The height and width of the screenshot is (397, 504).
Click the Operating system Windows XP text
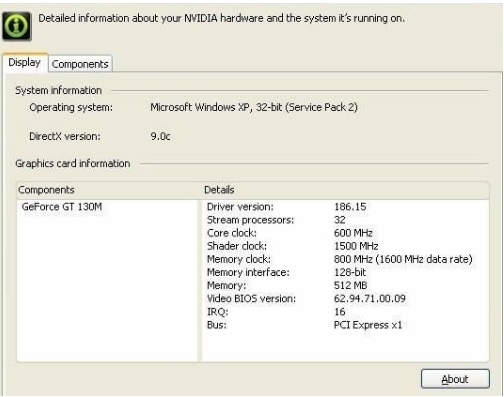254,108
